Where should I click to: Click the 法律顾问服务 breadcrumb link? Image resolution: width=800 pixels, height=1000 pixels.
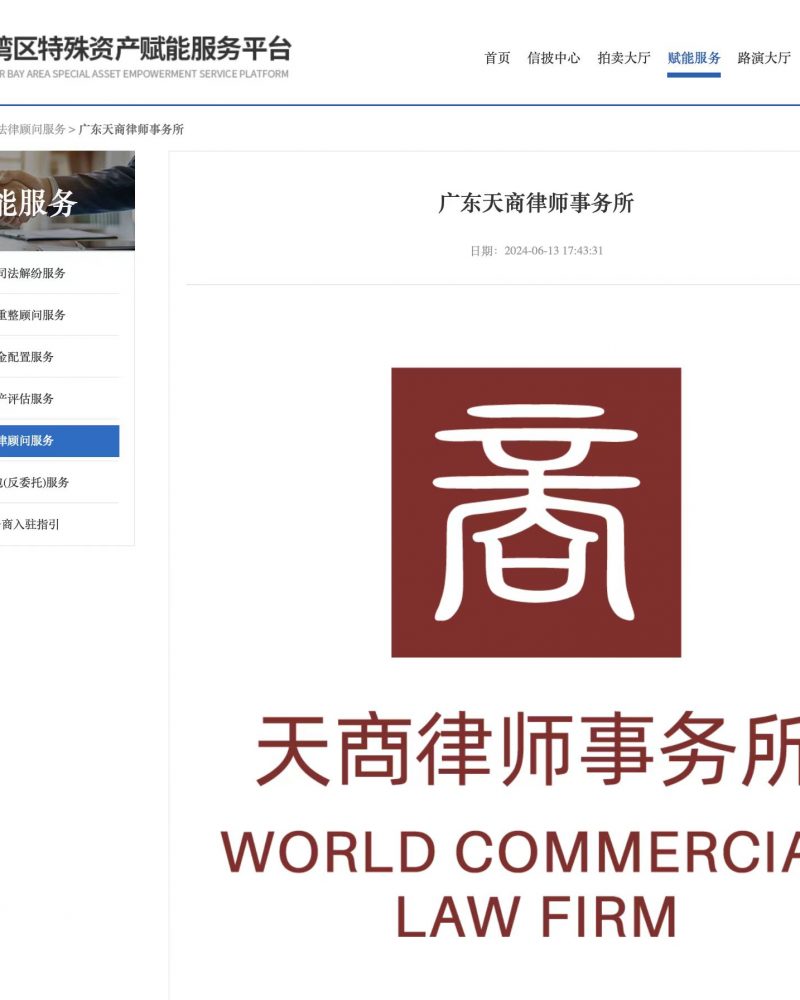click(33, 129)
